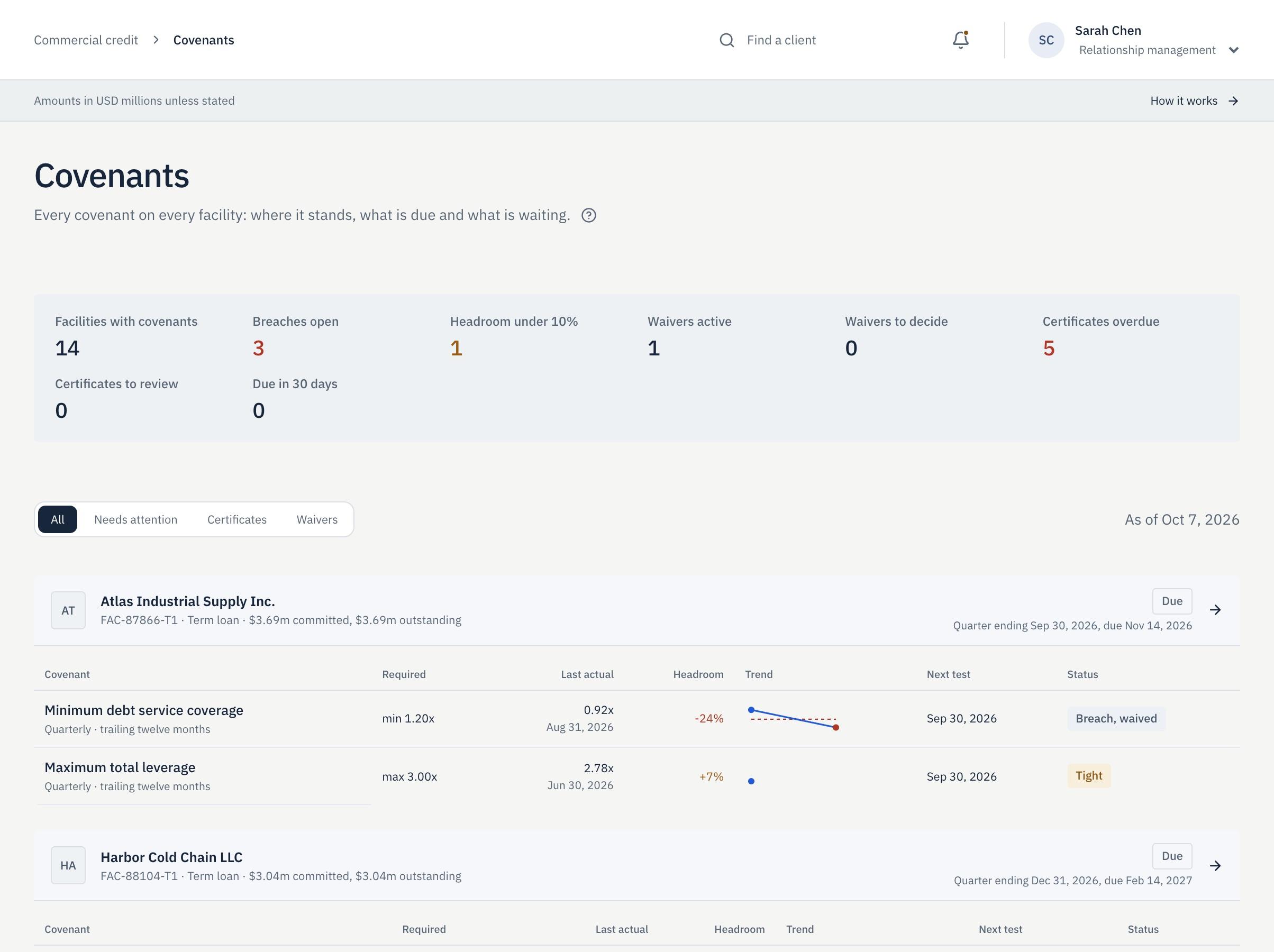Image resolution: width=1274 pixels, height=952 pixels.
Task: Click the +7% headroom value
Action: [711, 777]
